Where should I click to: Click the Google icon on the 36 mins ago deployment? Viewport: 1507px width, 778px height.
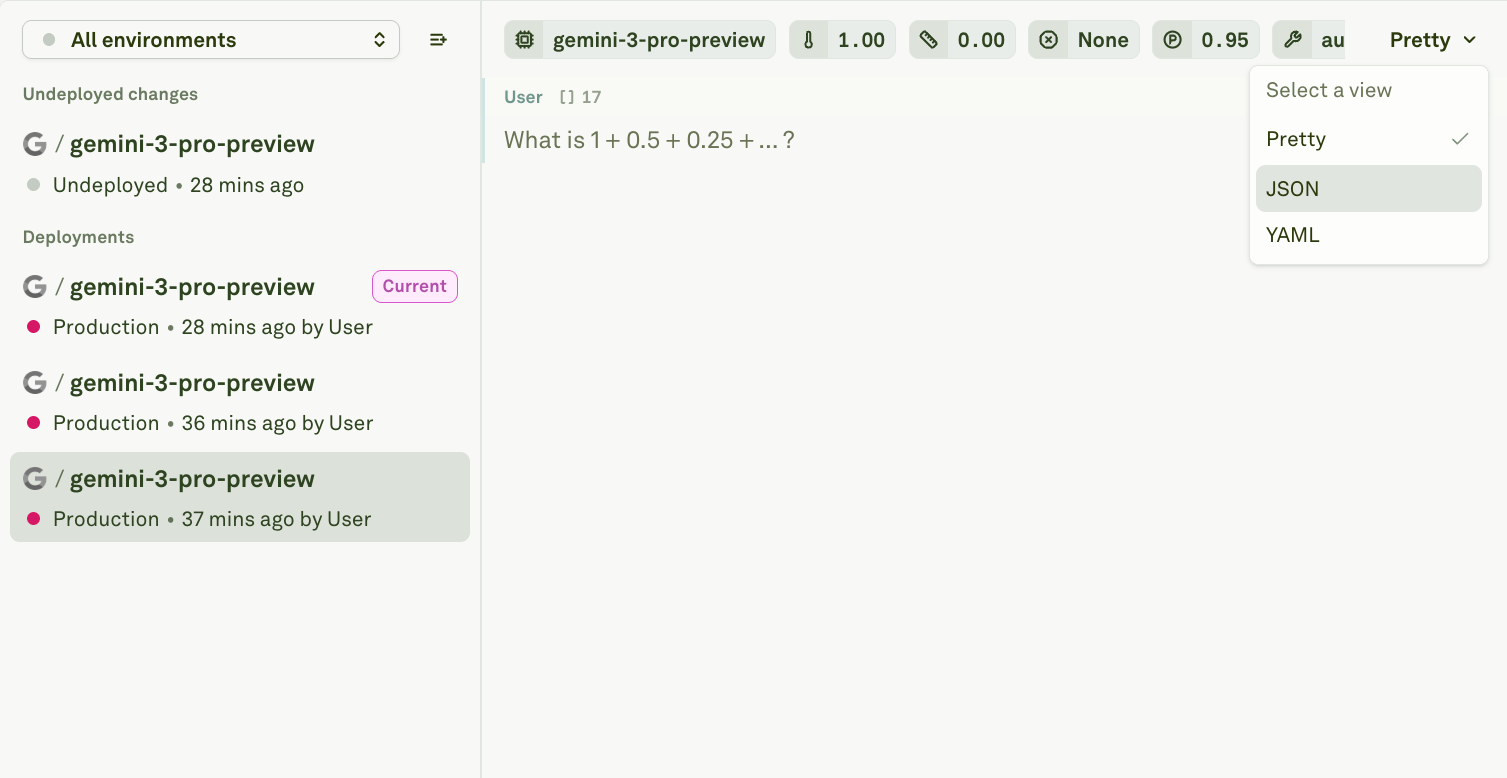click(x=35, y=383)
